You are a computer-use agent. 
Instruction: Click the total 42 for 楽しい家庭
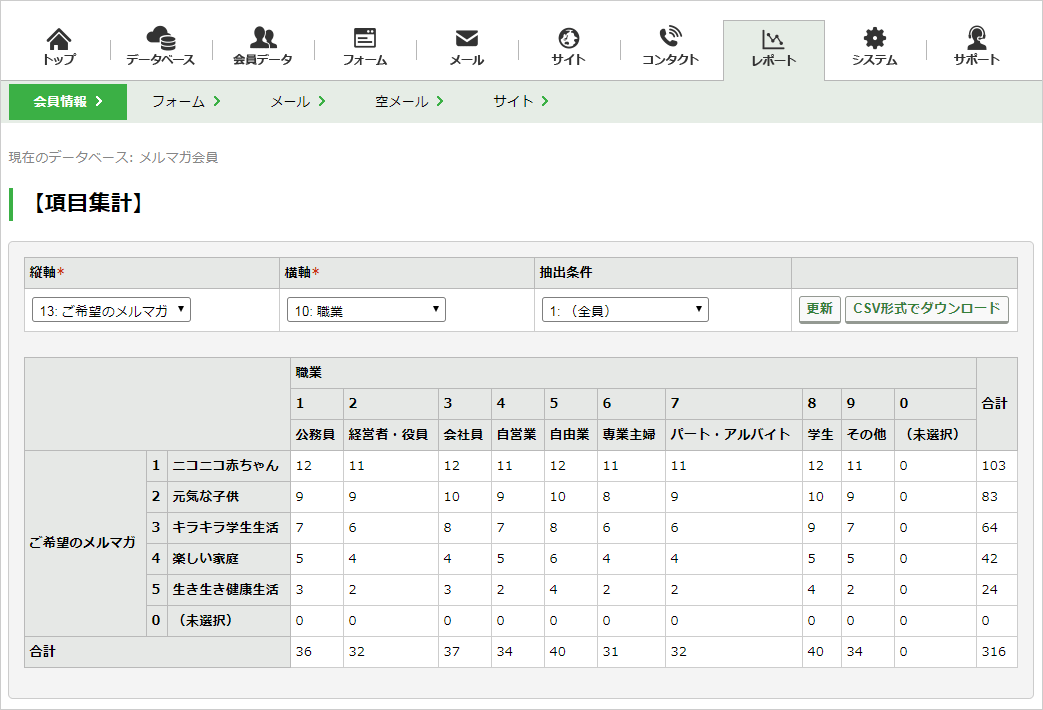[x=996, y=559]
